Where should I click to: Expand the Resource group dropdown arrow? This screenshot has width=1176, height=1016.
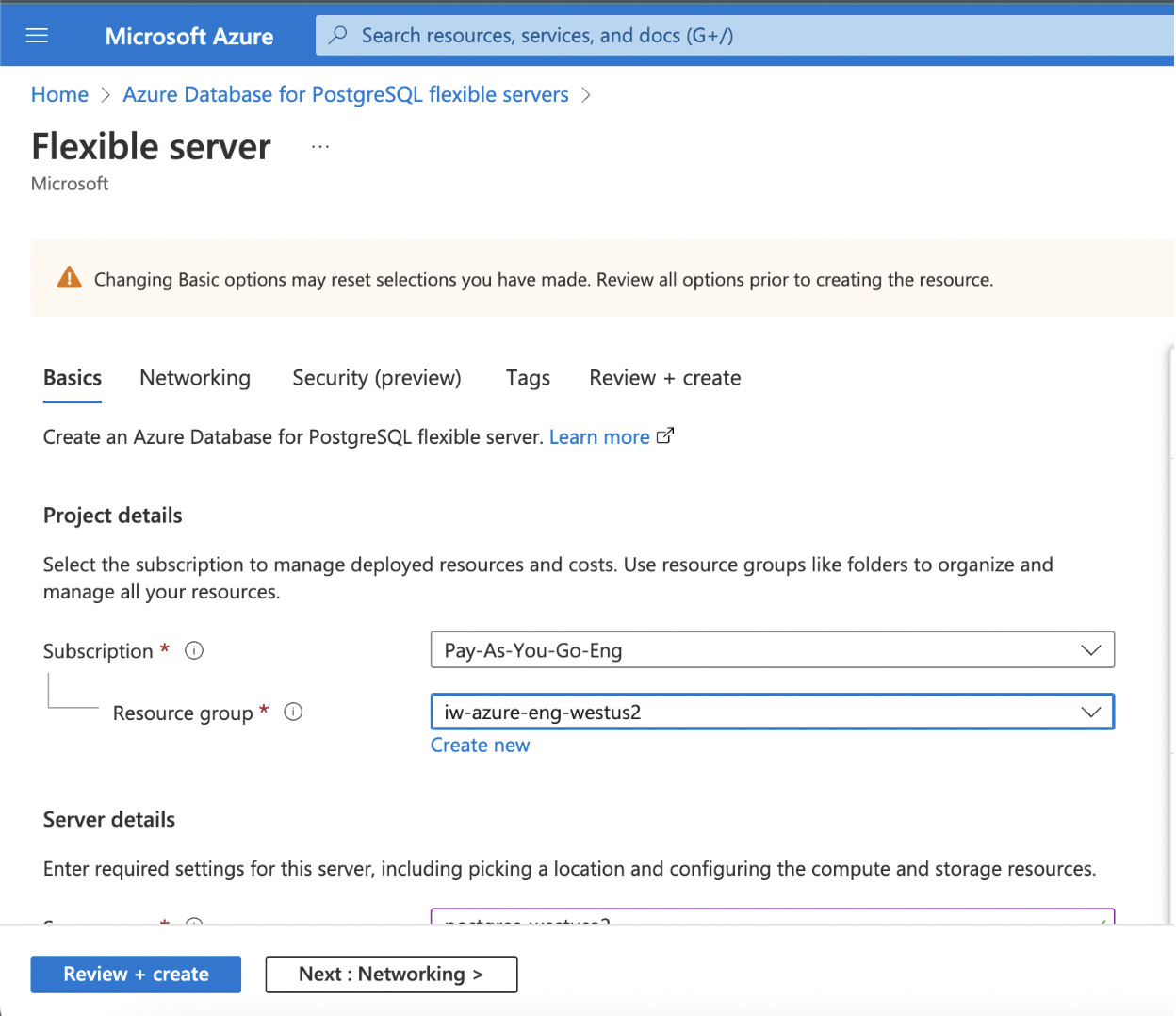[1091, 712]
